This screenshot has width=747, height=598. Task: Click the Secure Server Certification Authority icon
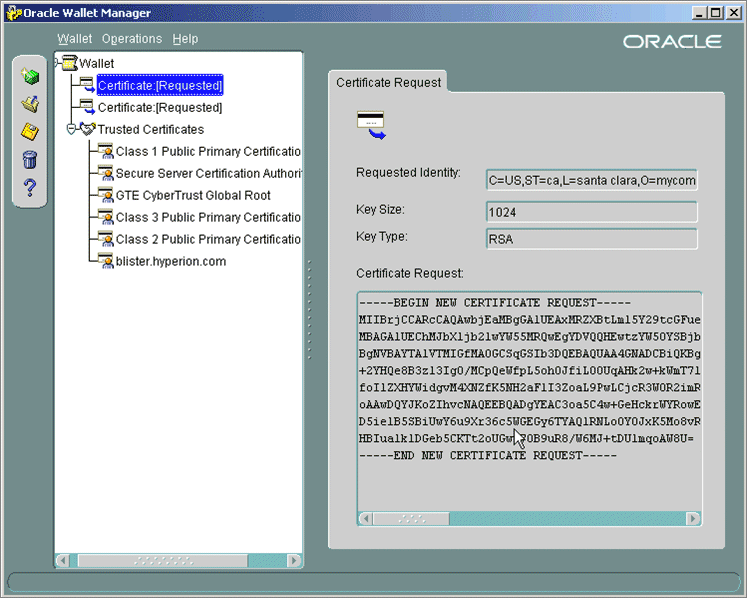105,172
